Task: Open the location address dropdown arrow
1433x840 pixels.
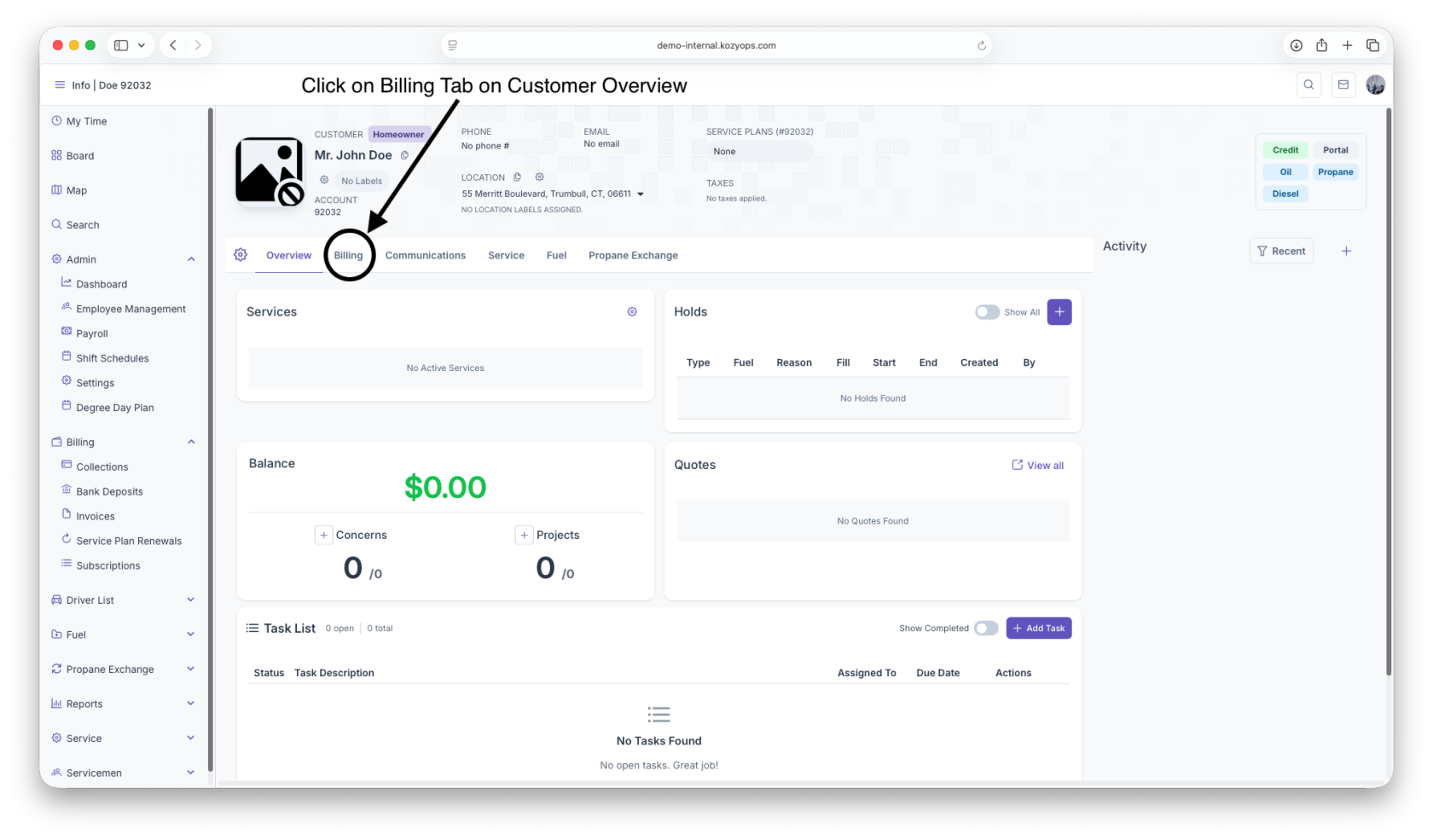Action: (641, 194)
